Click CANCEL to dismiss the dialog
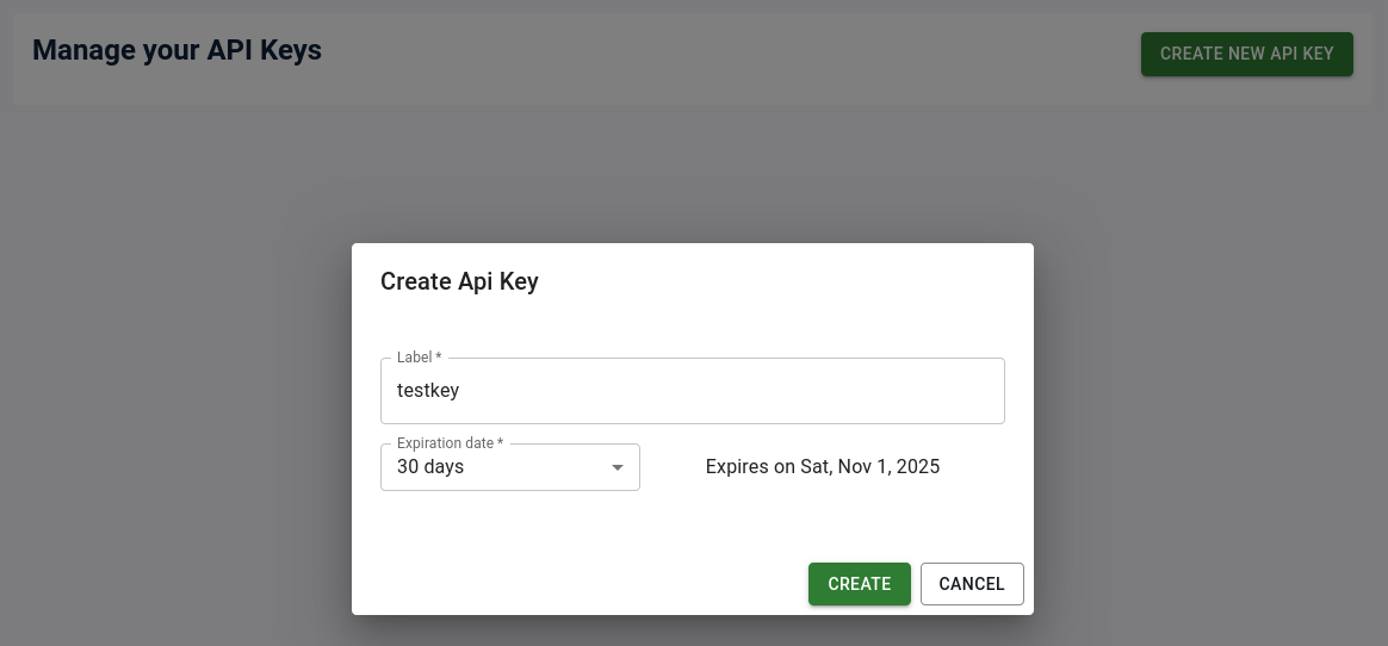This screenshot has width=1388, height=646. (971, 583)
